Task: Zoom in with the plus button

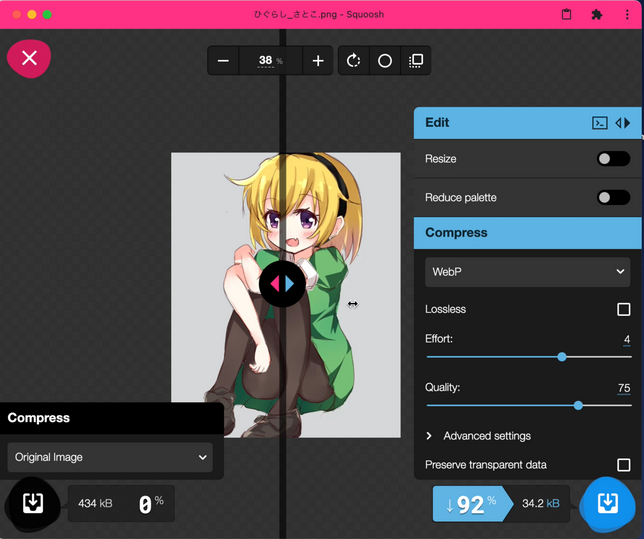Action: point(318,61)
